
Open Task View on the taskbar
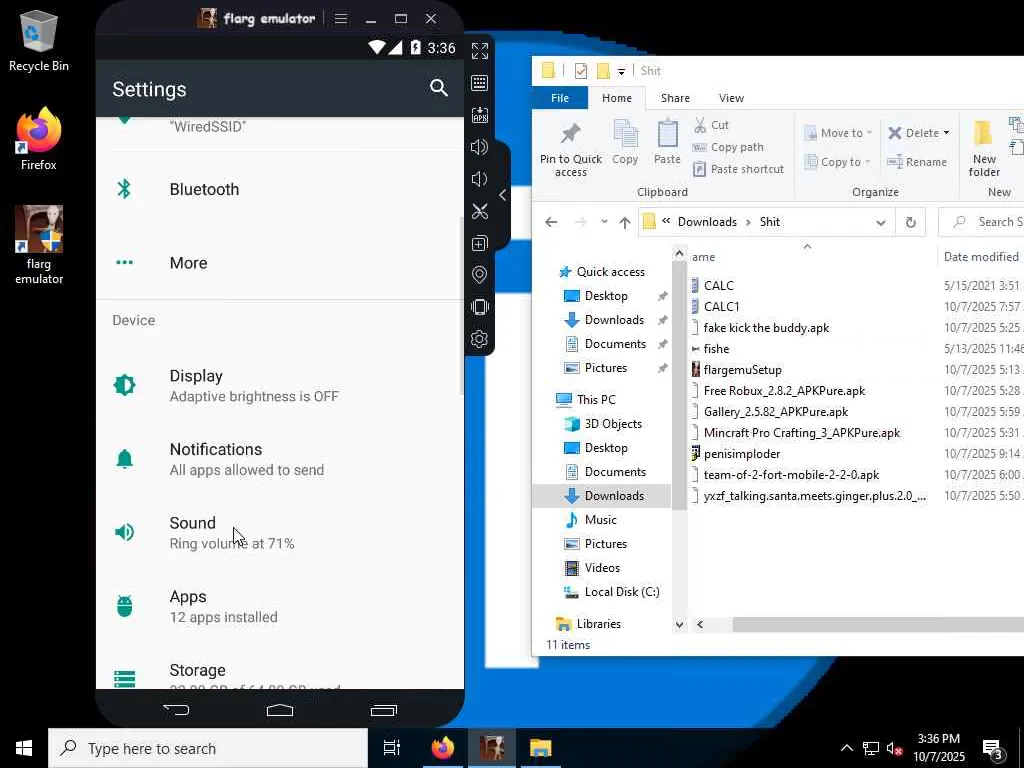click(391, 748)
